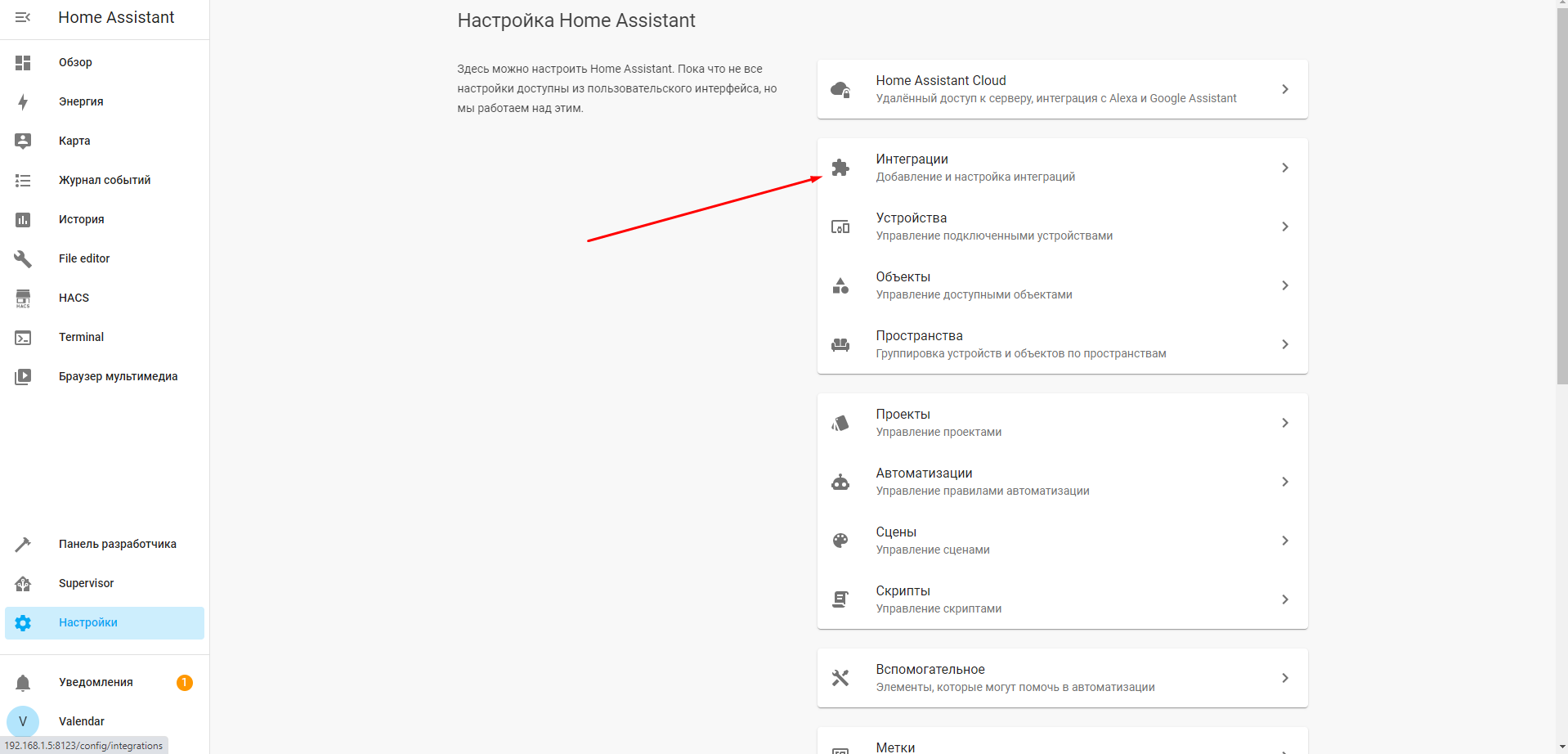The height and width of the screenshot is (754, 1568).
Task: Click the Automations robot icon
Action: click(840, 482)
